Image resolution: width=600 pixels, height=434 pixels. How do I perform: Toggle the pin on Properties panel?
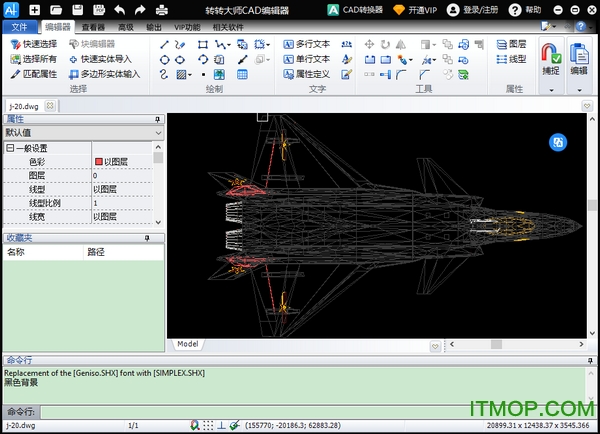tap(158, 119)
